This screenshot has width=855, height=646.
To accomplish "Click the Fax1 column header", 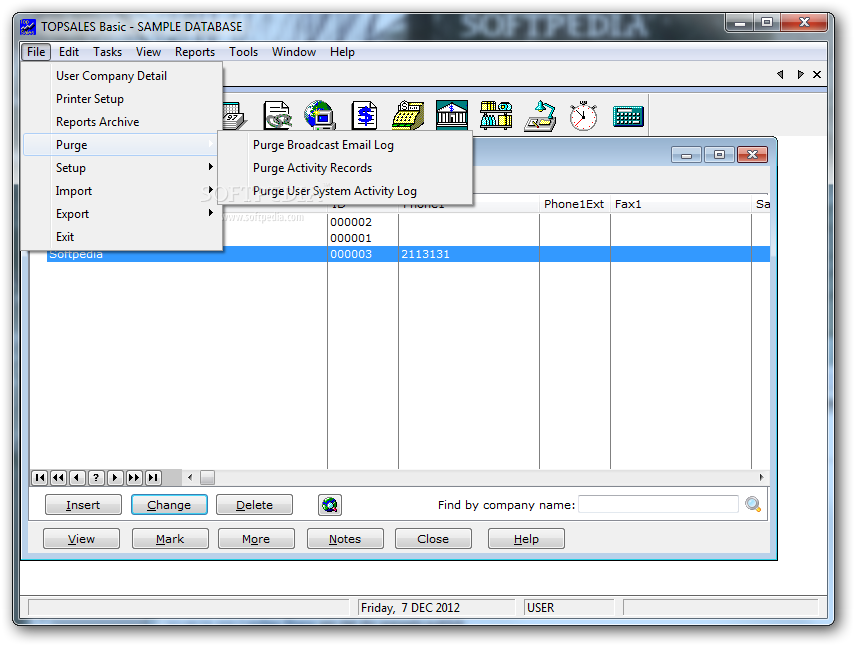I will point(681,204).
